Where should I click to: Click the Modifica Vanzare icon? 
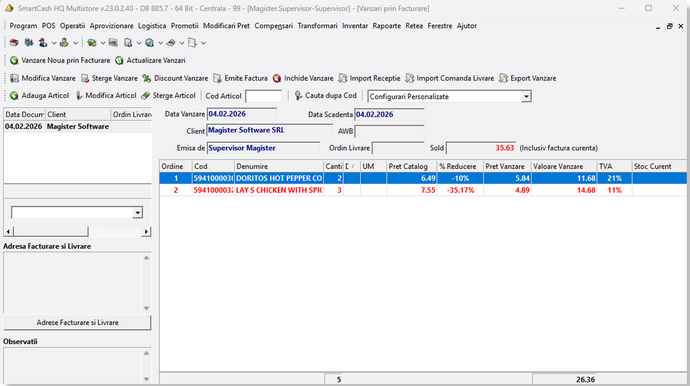(x=15, y=78)
